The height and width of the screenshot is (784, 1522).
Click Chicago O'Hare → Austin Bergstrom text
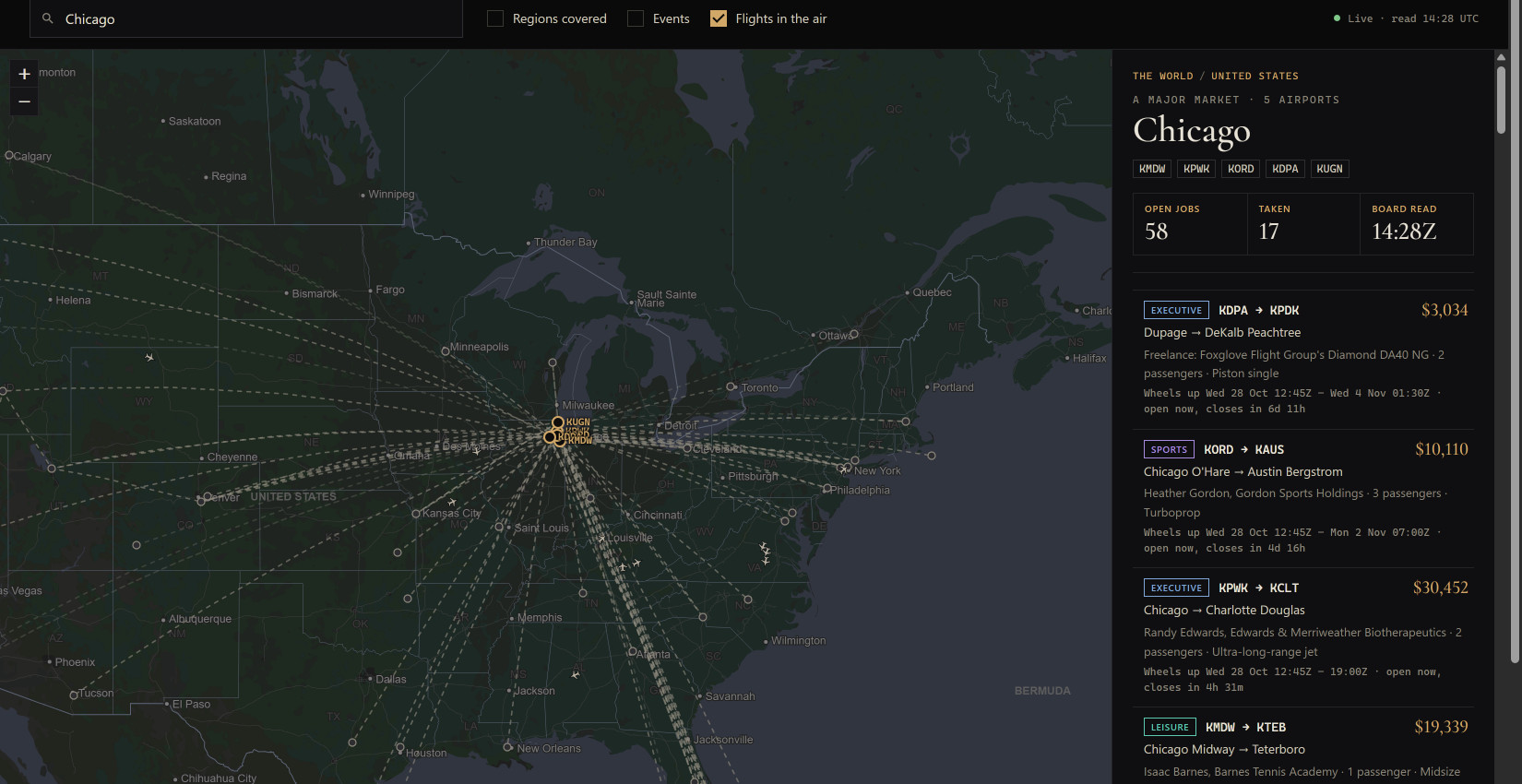(x=1243, y=471)
